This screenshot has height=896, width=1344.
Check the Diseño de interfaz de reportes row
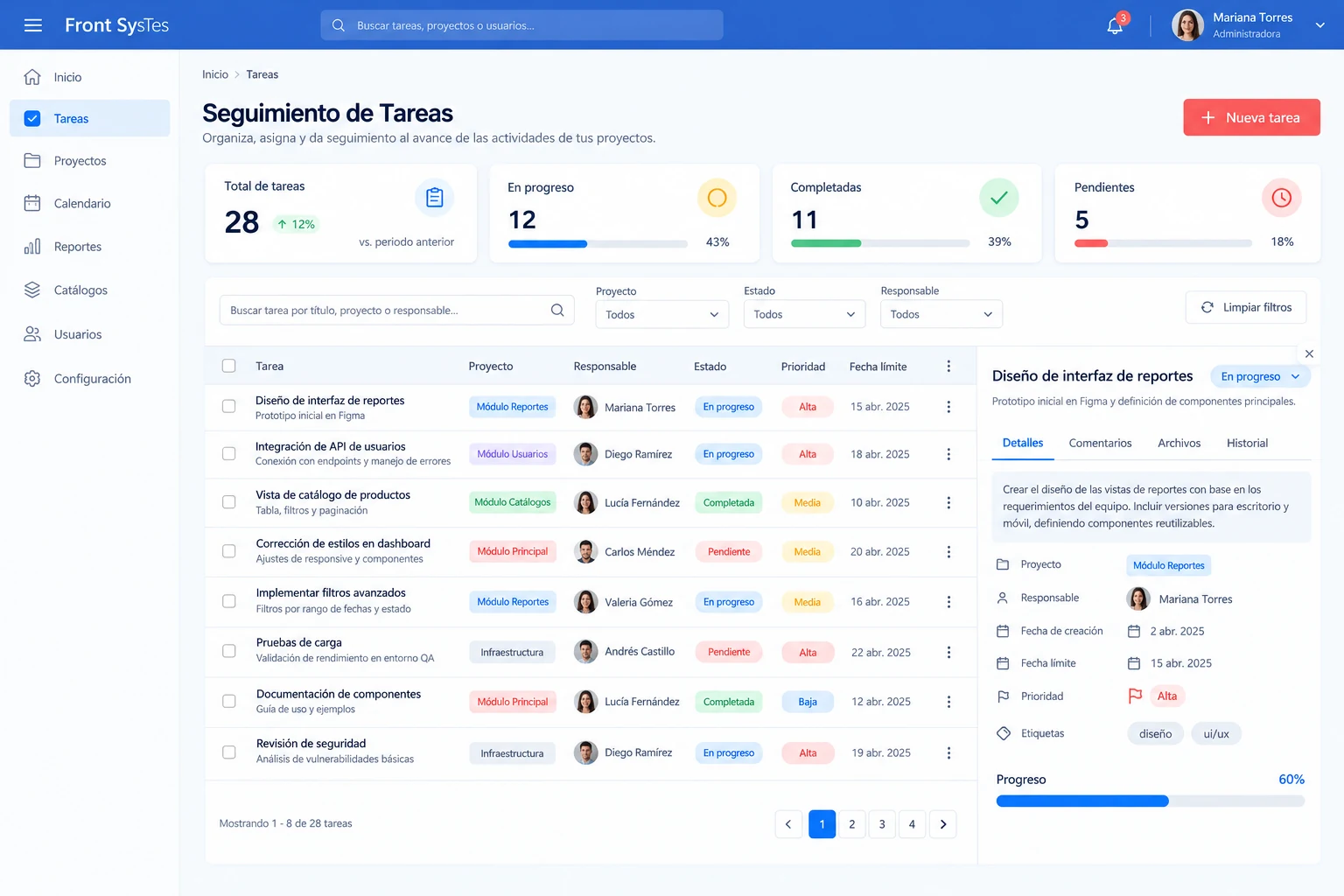[x=229, y=407]
